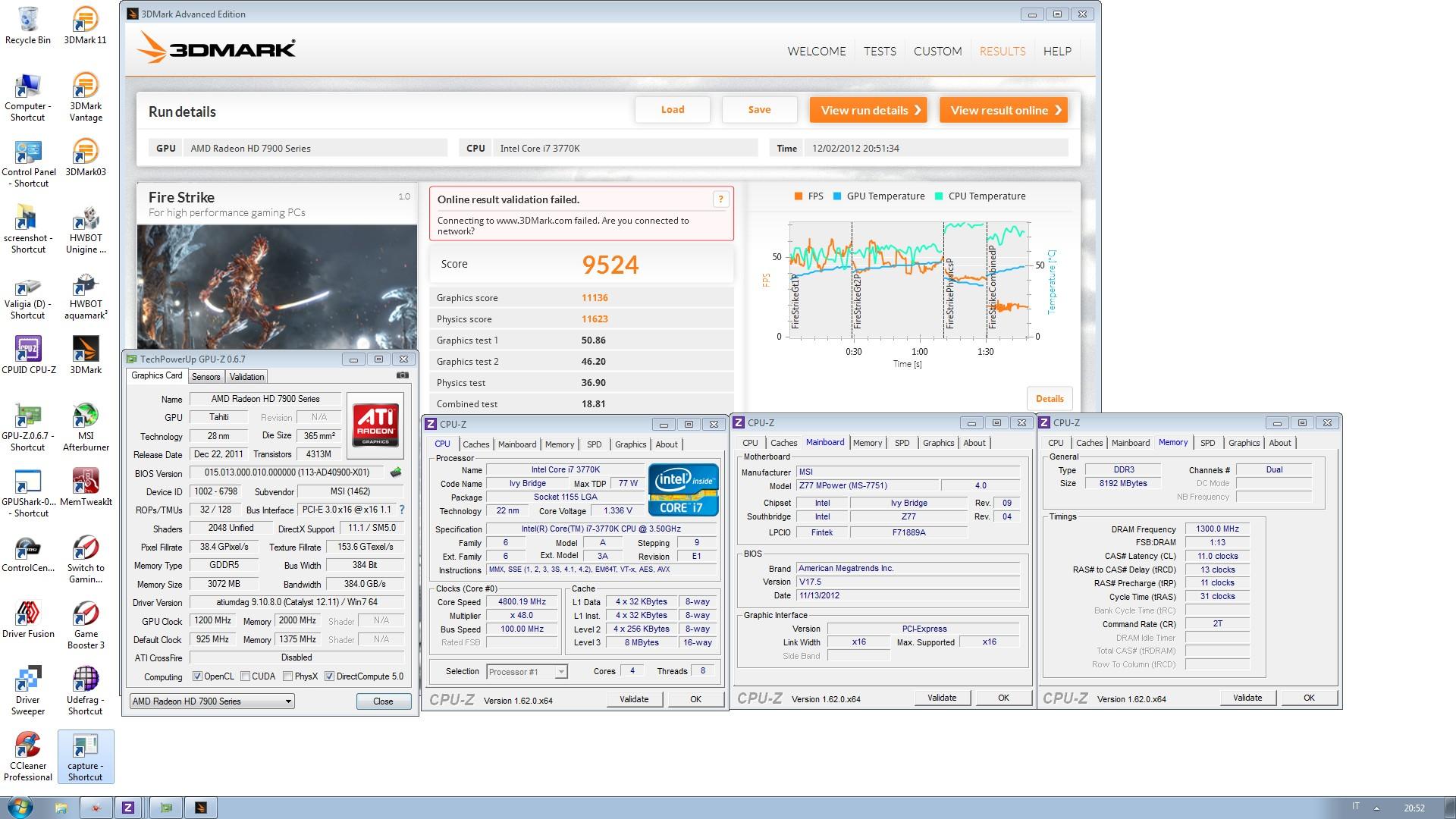Open the Driver Fusion desktop icon
1456x819 pixels.
point(28,619)
